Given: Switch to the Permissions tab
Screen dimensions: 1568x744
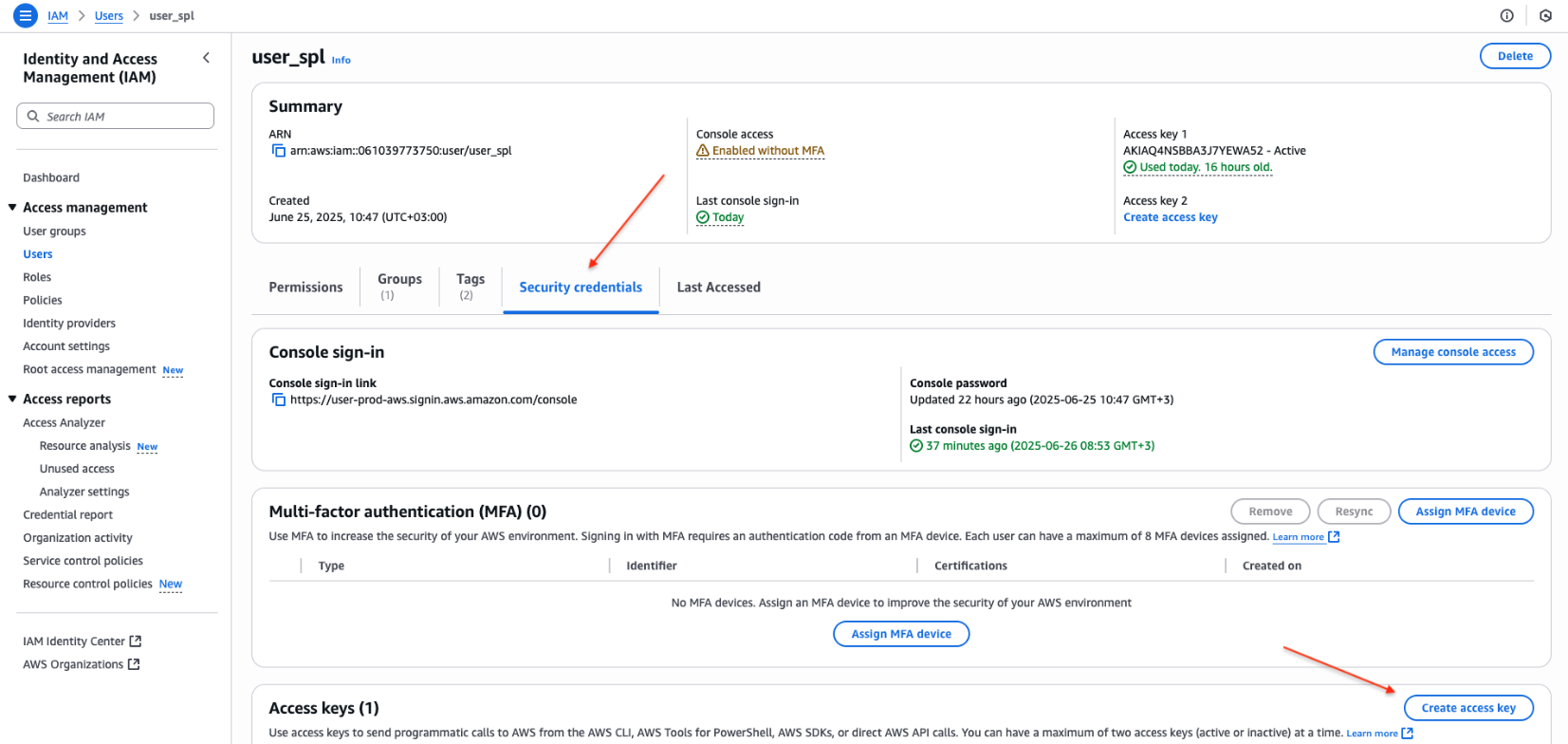Looking at the screenshot, I should [305, 288].
